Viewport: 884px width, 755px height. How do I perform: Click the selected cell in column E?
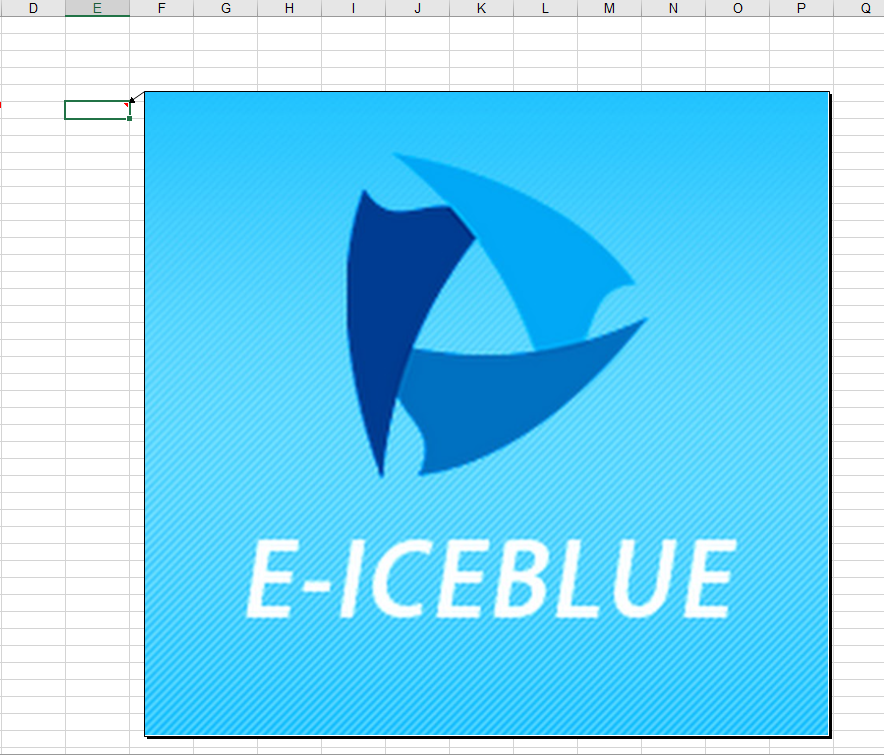tap(98, 110)
